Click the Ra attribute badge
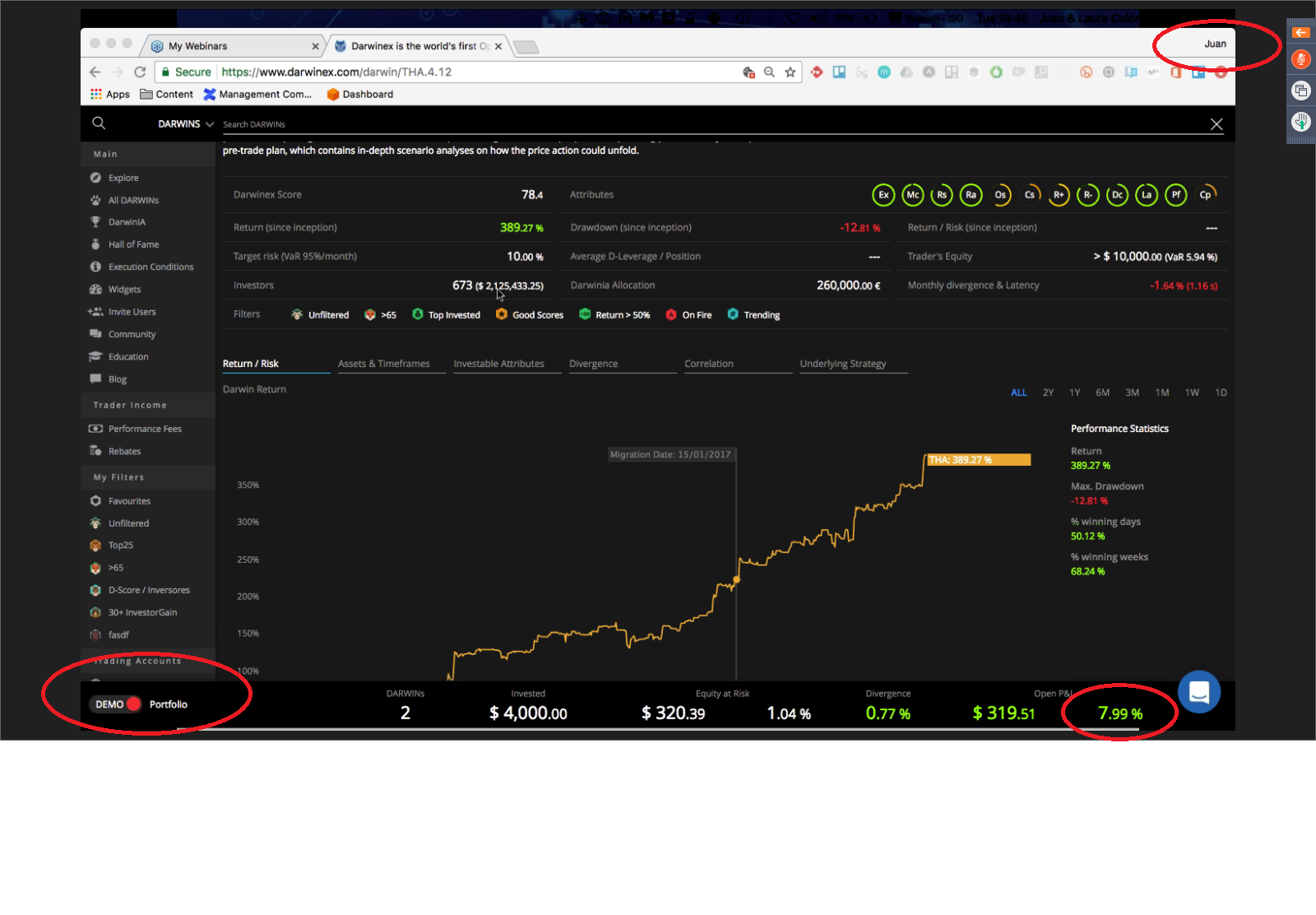 point(971,195)
